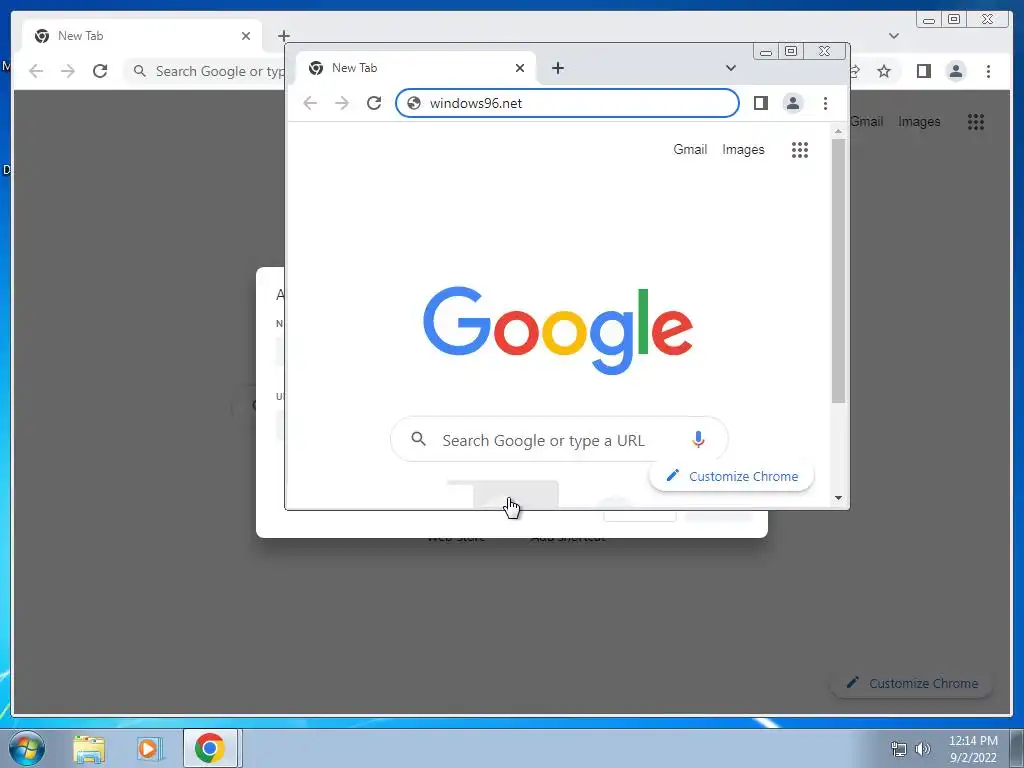
Task: Open the Images link in the background window
Action: (920, 121)
